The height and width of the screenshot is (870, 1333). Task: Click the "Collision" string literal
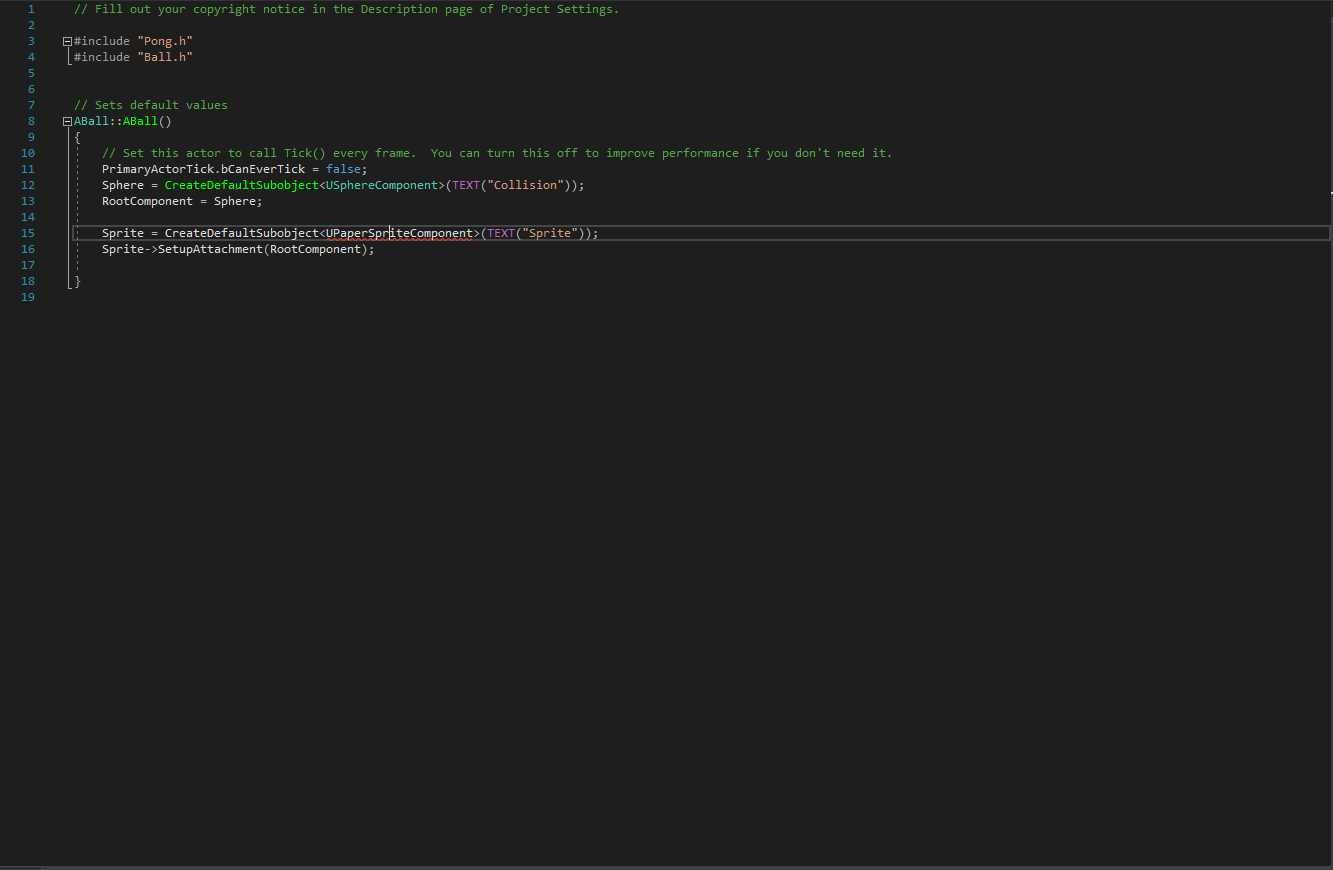tap(525, 185)
